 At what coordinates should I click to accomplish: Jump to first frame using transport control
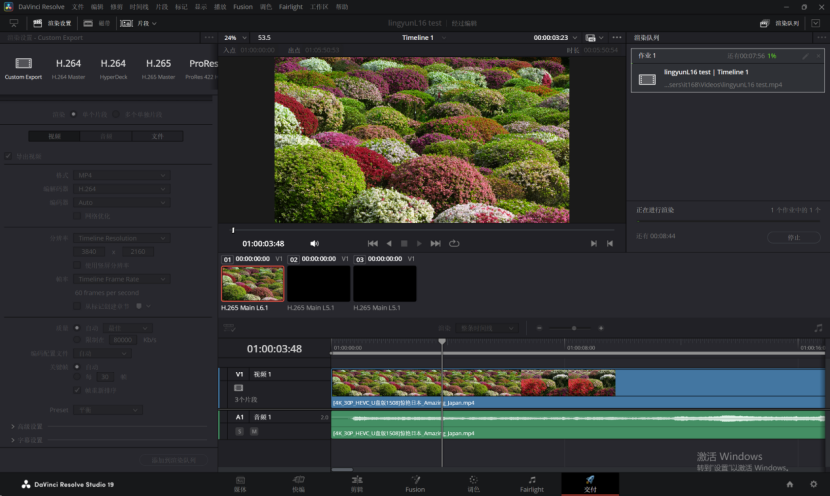point(373,243)
